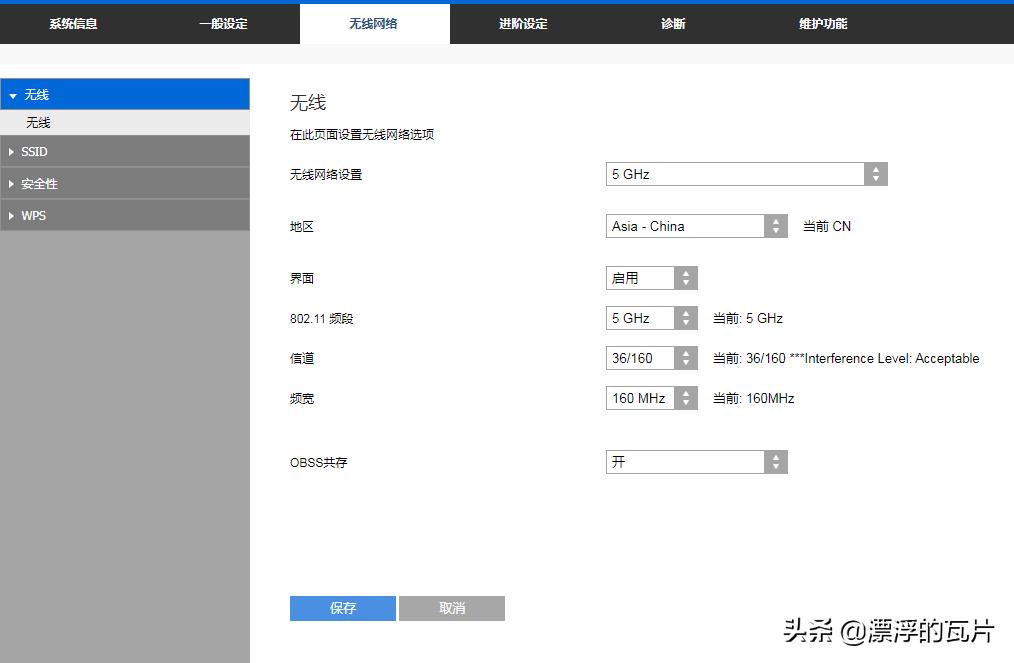Click the 在此页面设置无线网络选项 description text

(361, 135)
